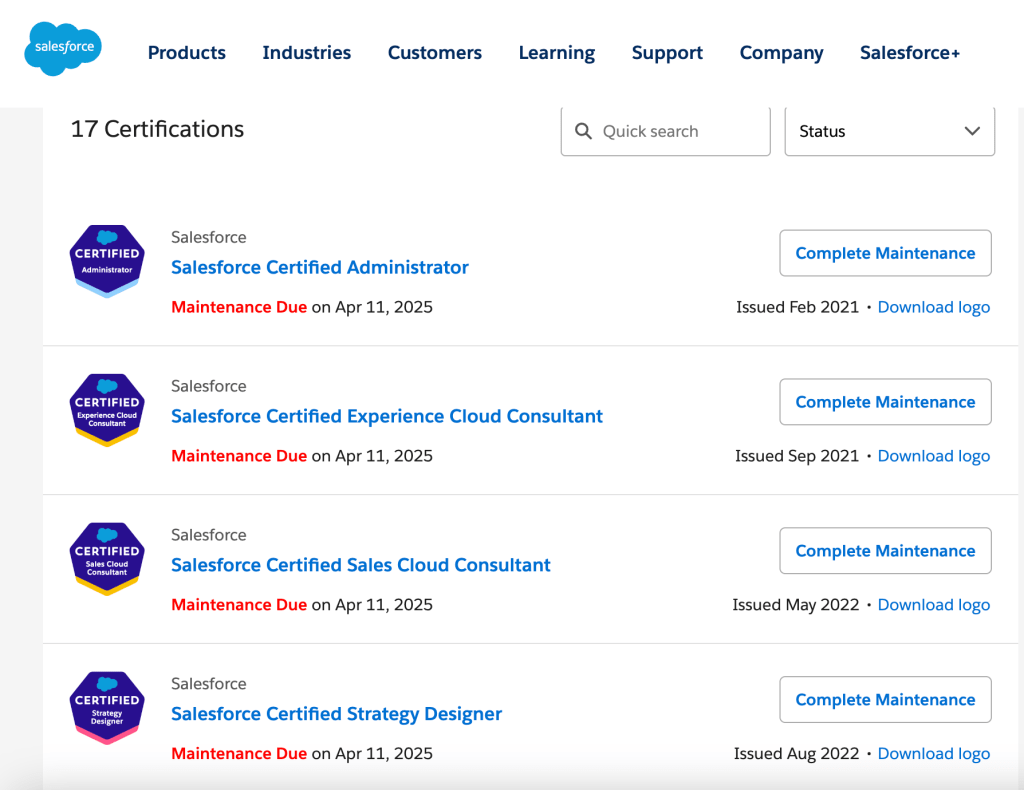Download logo for Certified Administrator
This screenshot has height=790, width=1024.
(933, 307)
